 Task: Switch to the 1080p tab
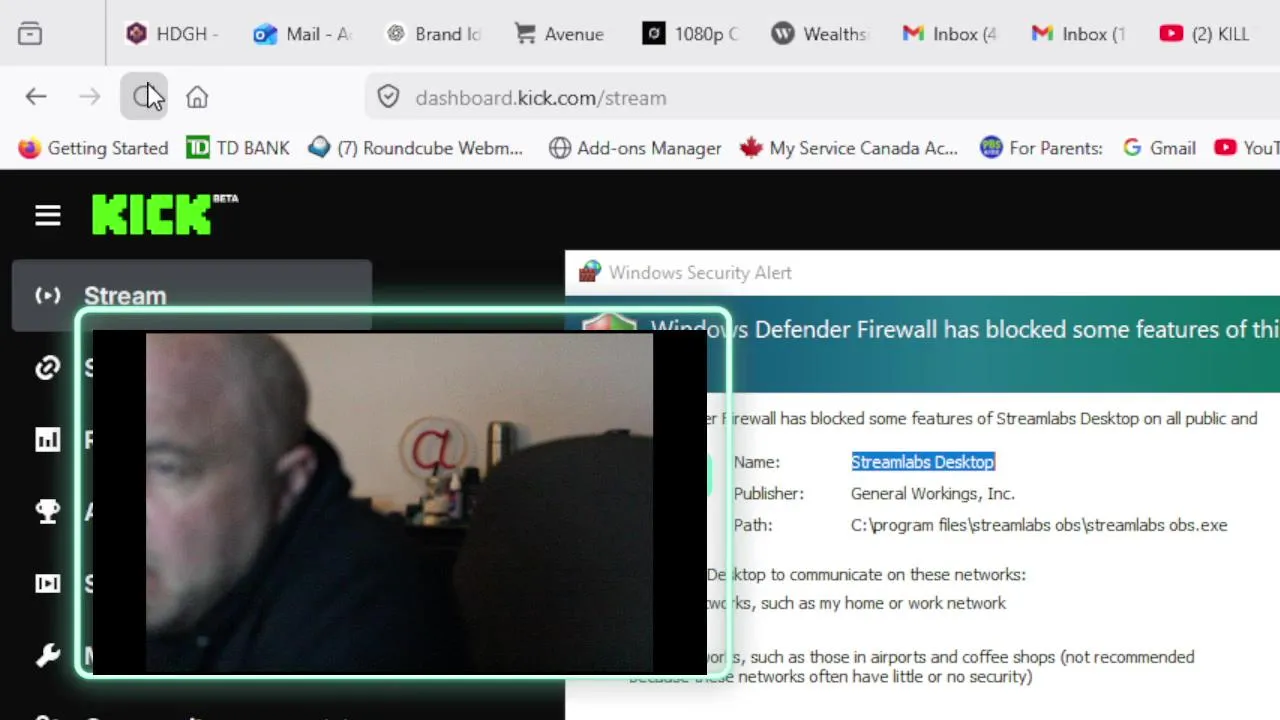pos(690,34)
